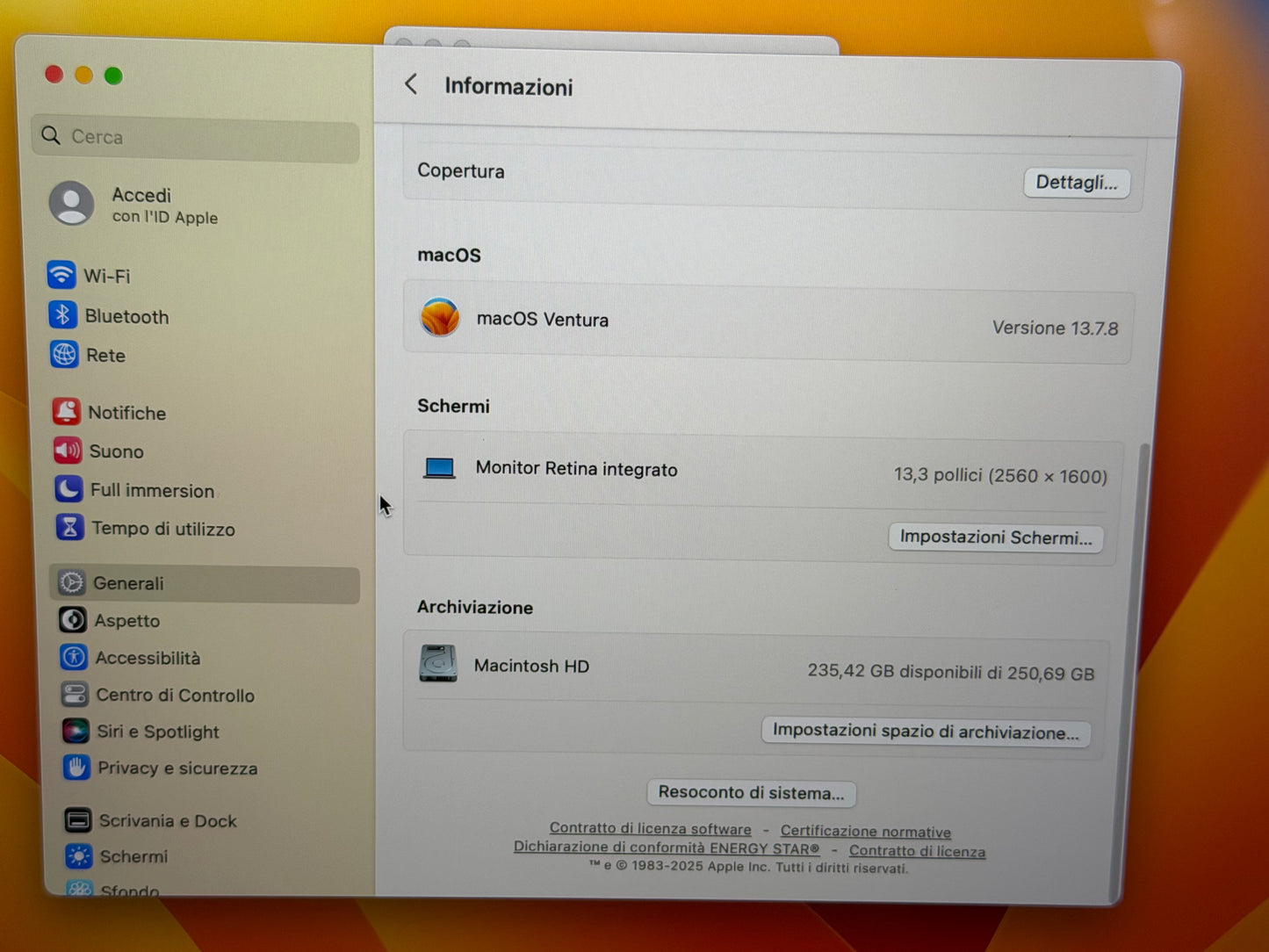Click the Generali gear icon
The width and height of the screenshot is (1269, 952).
pos(72,582)
